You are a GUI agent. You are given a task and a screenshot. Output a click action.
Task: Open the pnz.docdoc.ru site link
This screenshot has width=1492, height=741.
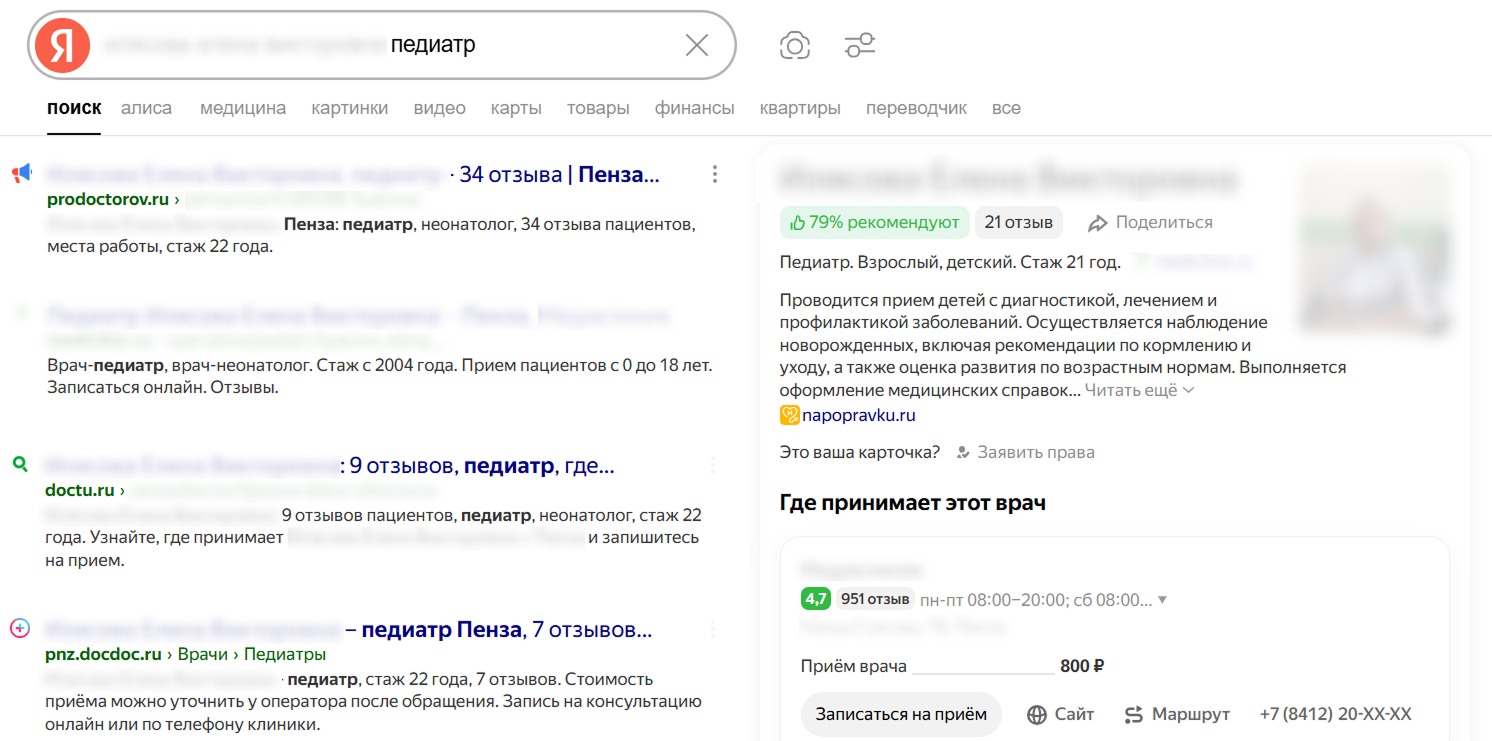[x=104, y=655]
